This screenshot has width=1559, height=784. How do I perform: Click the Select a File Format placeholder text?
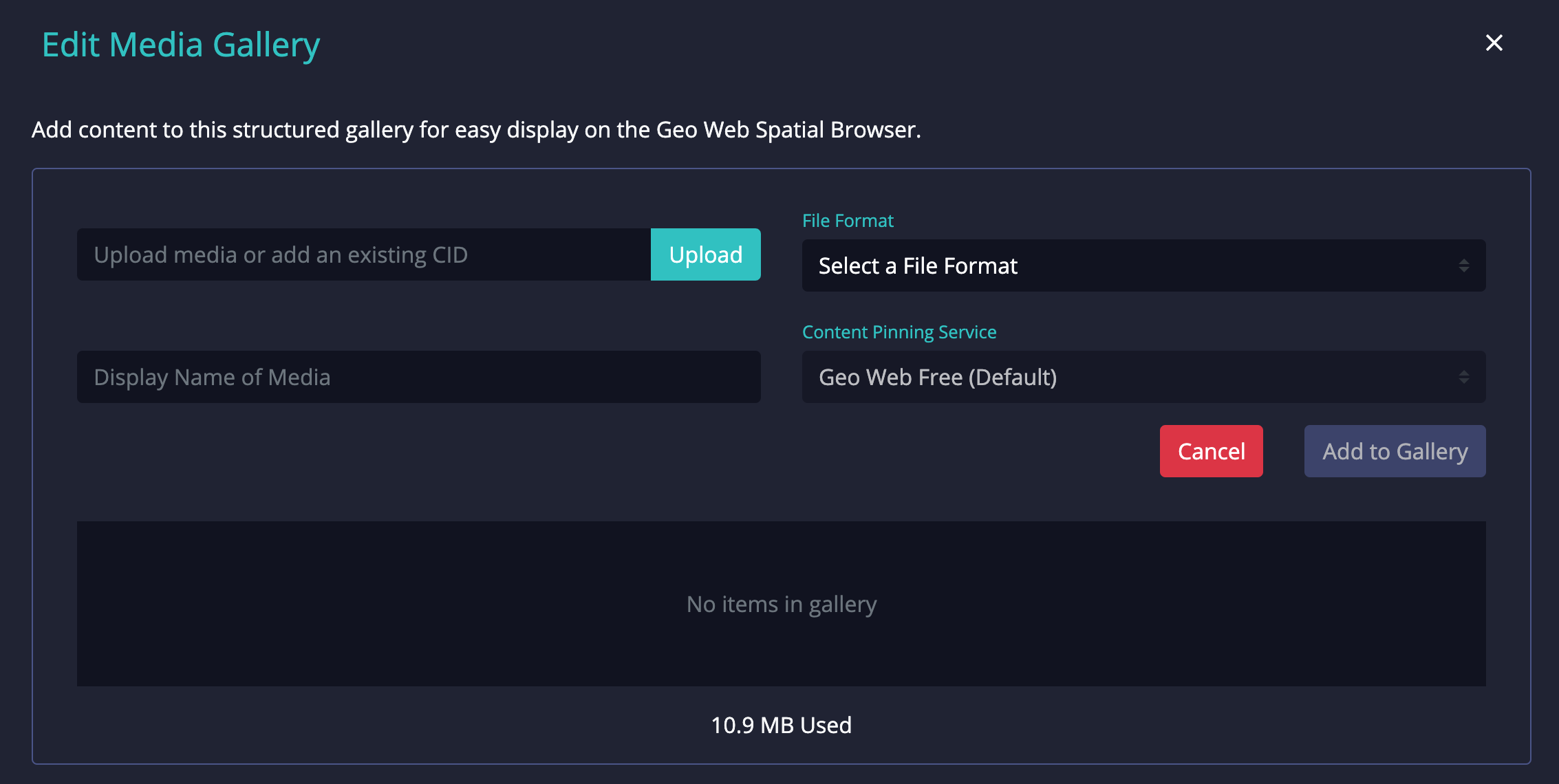(917, 265)
